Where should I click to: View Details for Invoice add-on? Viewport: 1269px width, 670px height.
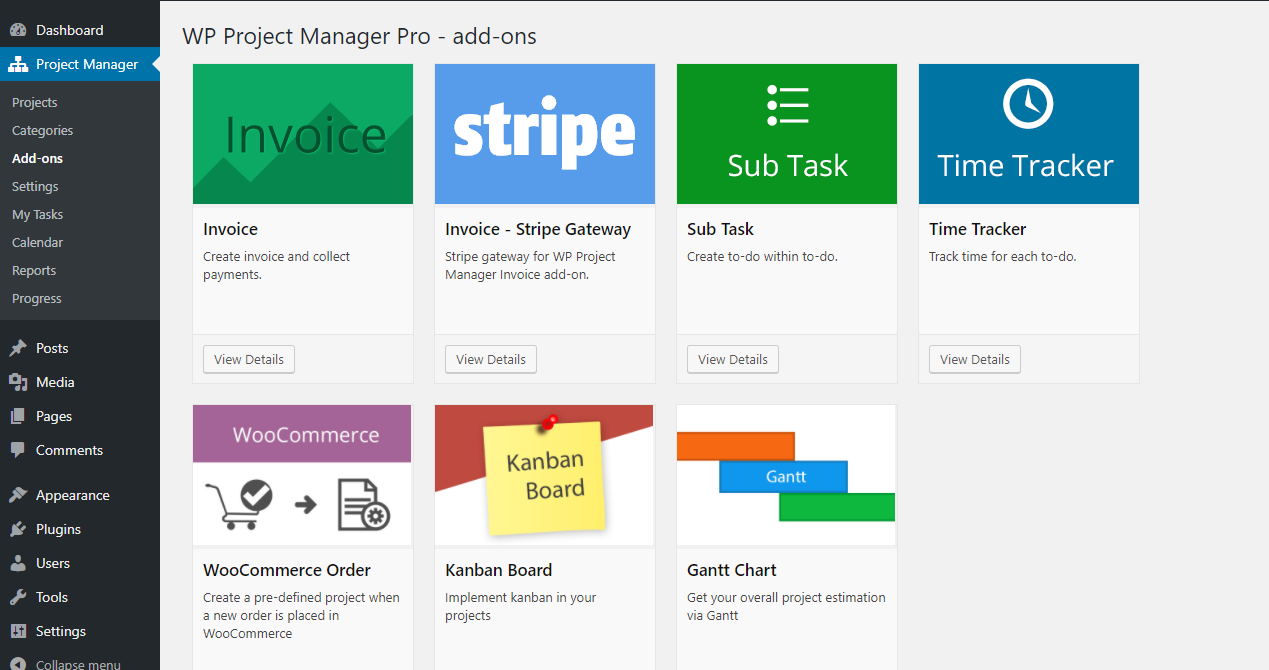point(249,359)
